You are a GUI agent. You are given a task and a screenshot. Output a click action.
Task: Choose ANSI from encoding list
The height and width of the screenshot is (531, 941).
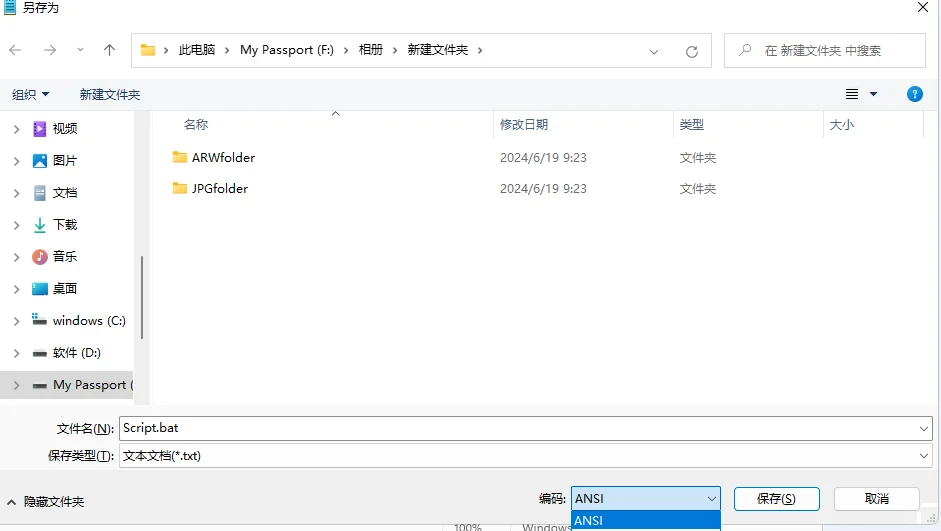coord(646,521)
